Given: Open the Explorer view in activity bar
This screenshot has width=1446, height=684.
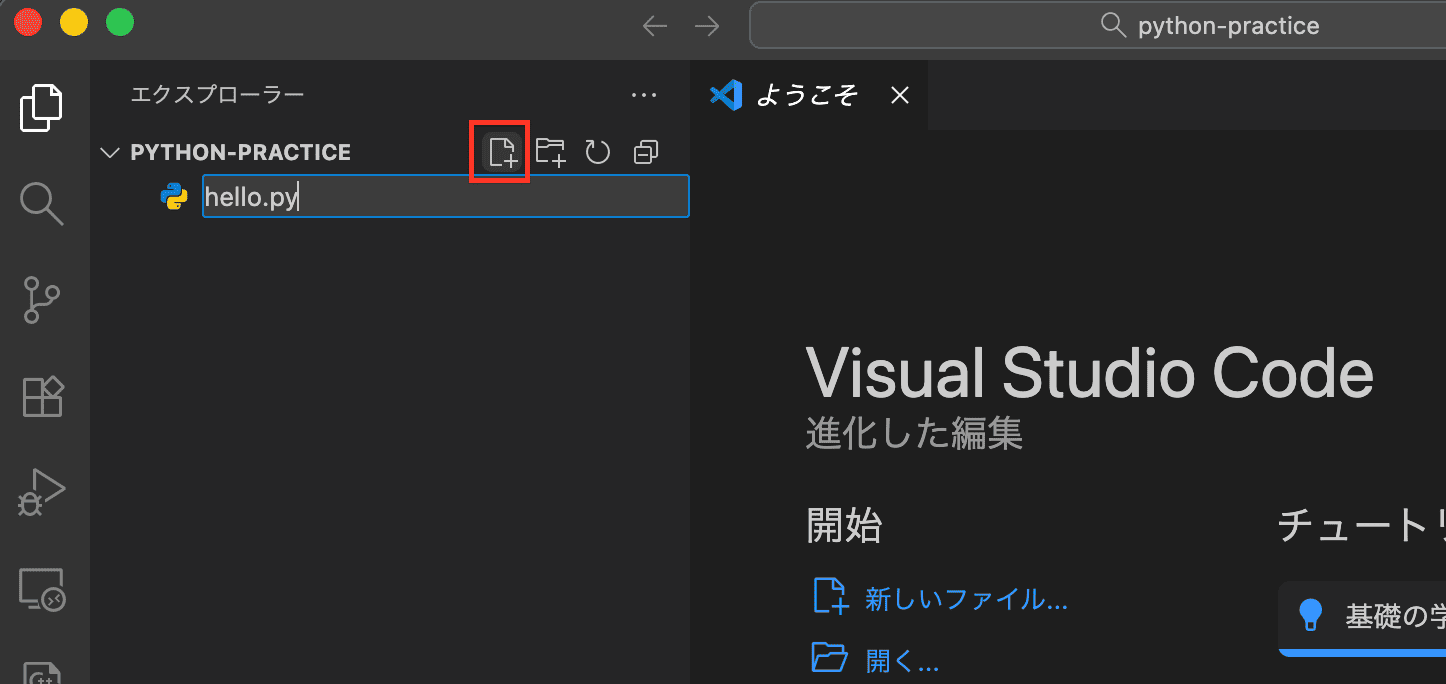Looking at the screenshot, I should [42, 107].
